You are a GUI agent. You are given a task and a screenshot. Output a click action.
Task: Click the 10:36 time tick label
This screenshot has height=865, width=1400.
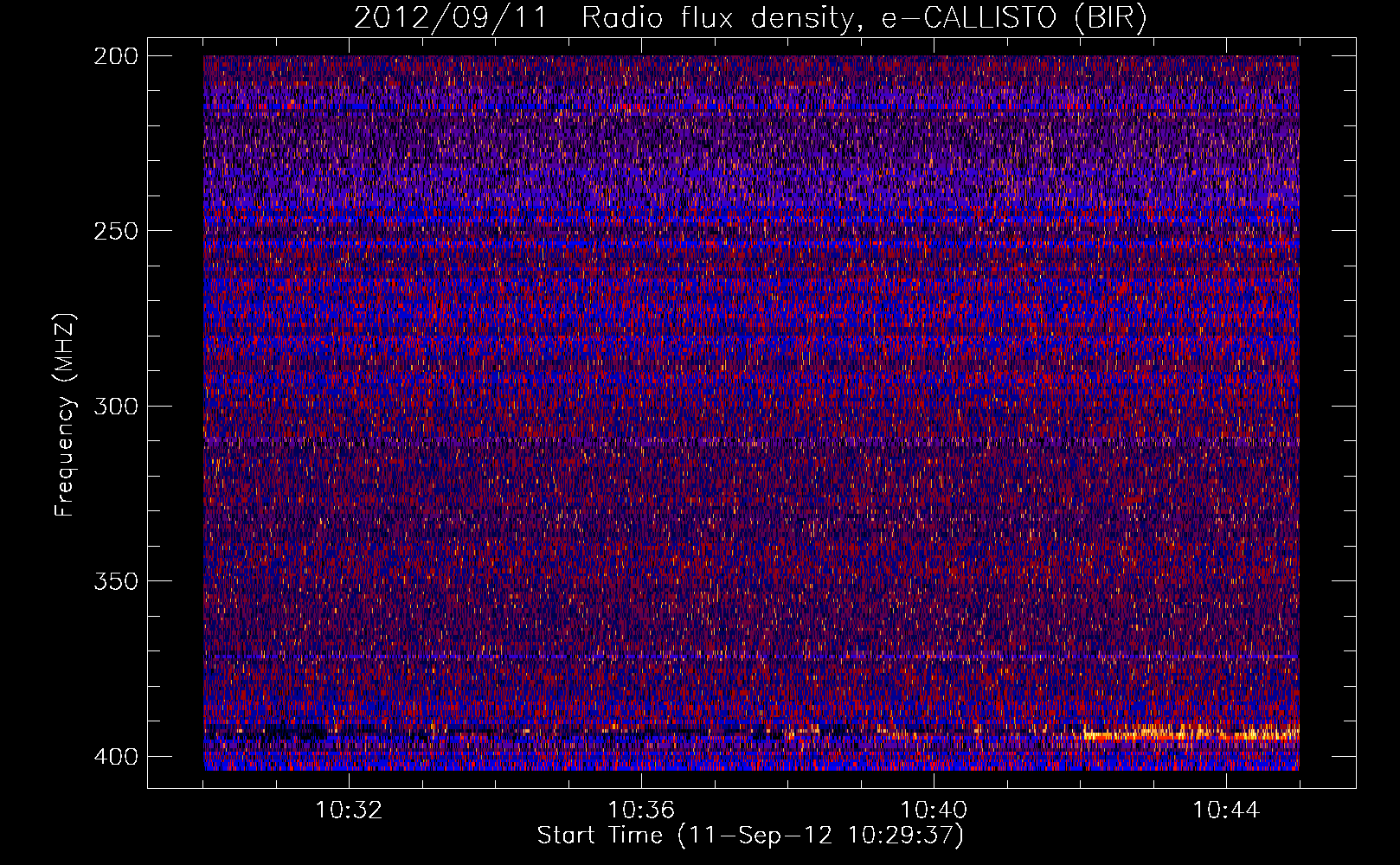(641, 811)
